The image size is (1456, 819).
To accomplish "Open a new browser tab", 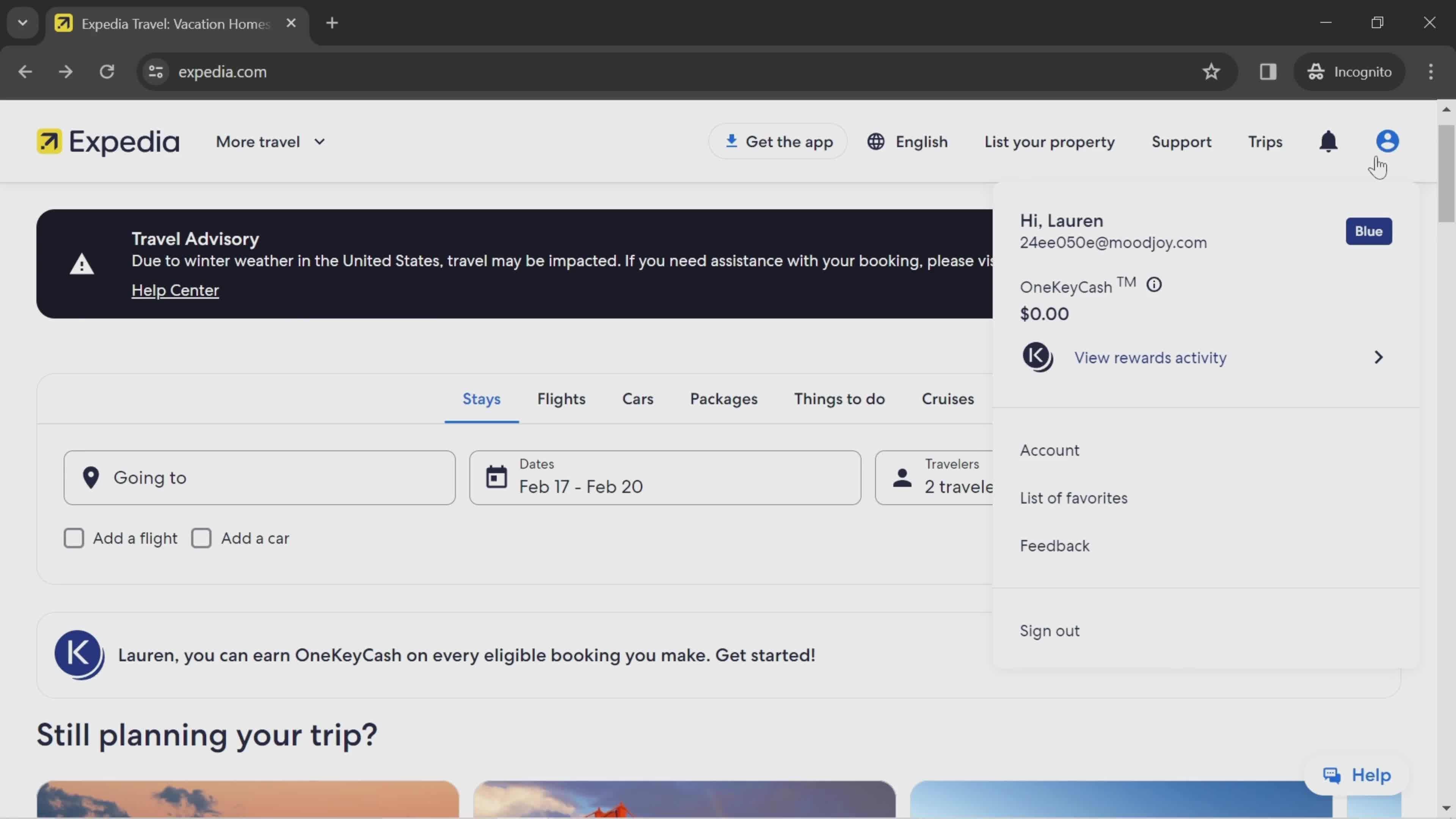I will click(x=333, y=23).
